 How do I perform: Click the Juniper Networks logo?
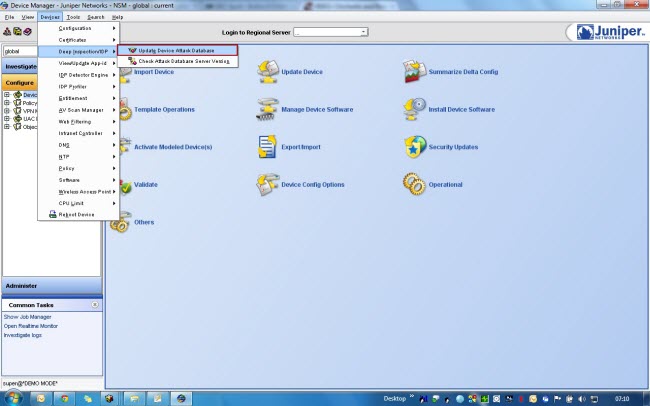(x=610, y=32)
